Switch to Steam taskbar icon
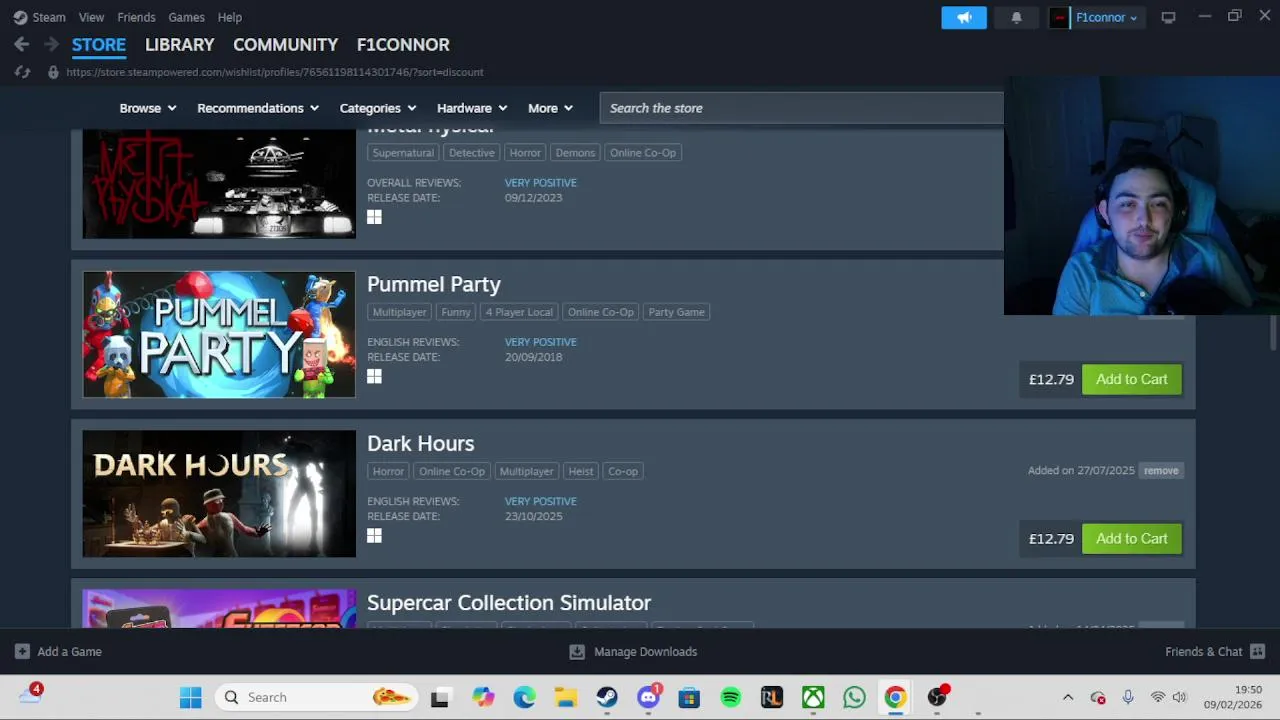This screenshot has width=1280, height=720. coord(607,697)
